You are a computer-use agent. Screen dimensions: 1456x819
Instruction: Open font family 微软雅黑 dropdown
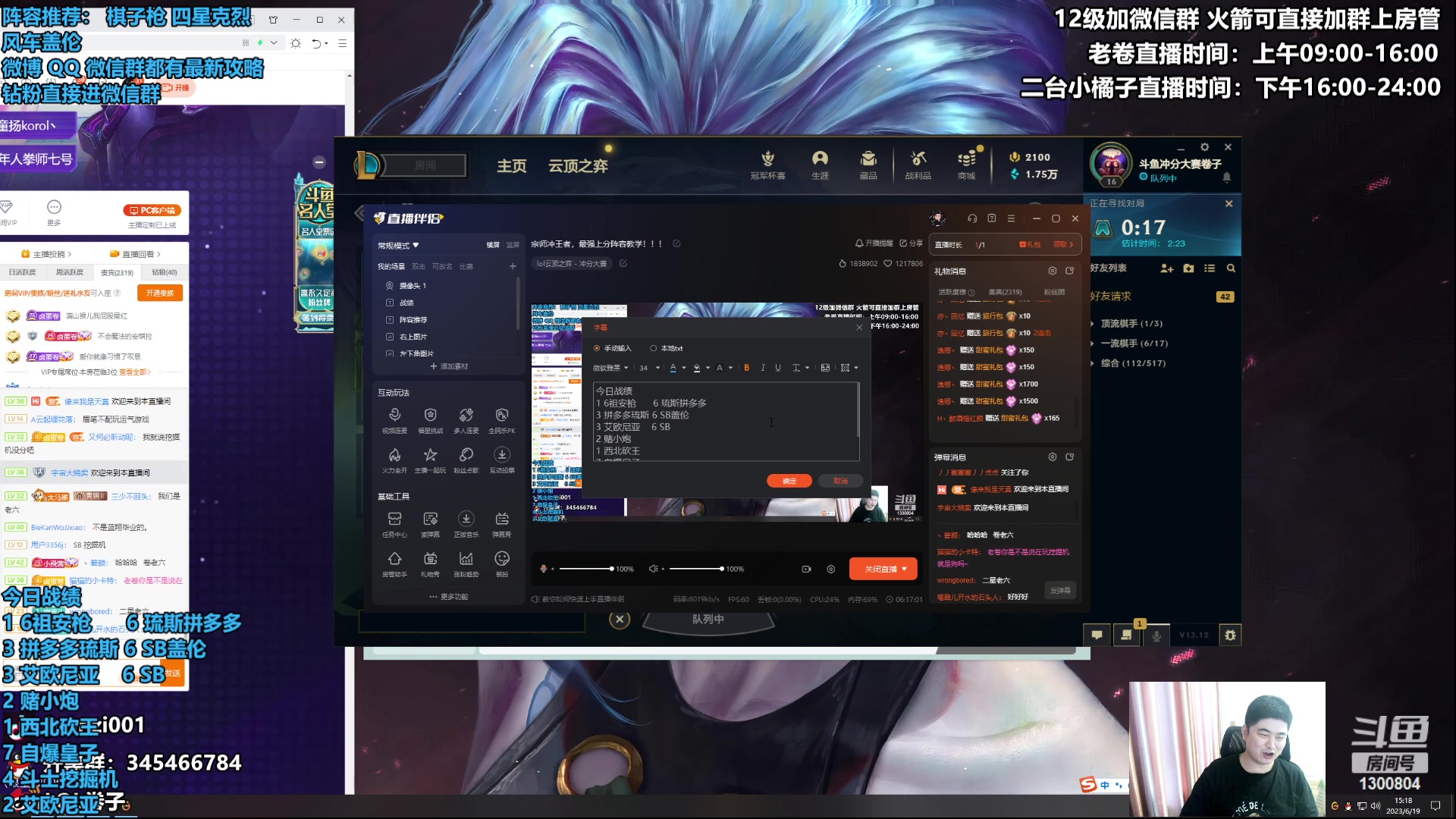point(610,368)
